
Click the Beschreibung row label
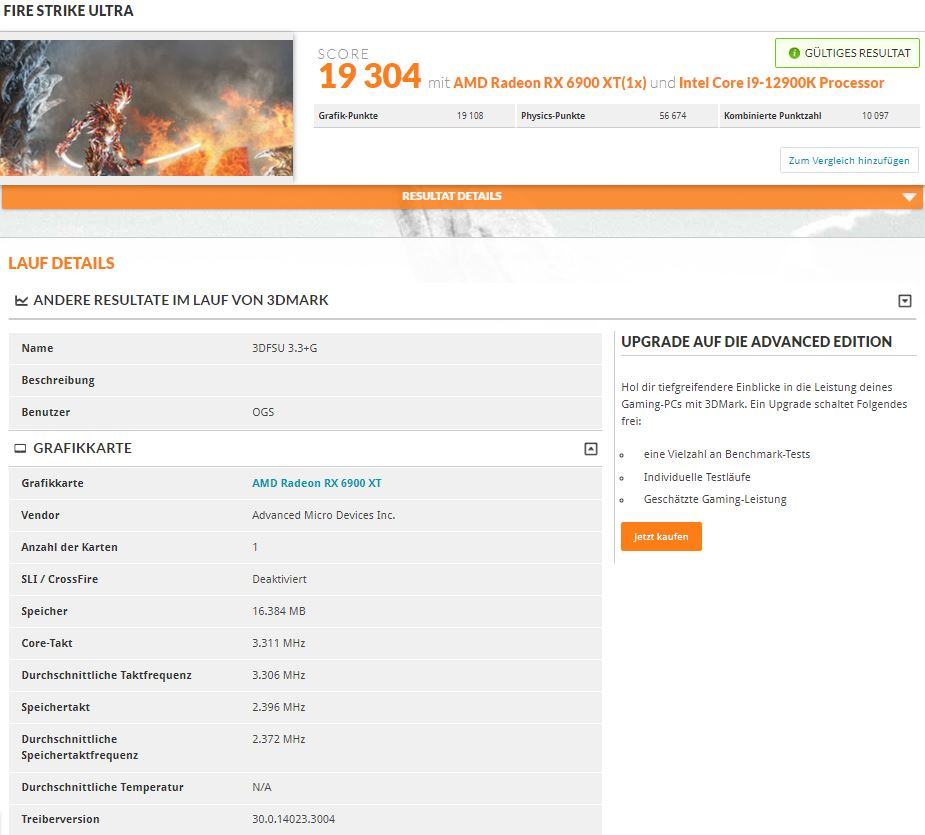[x=58, y=381]
